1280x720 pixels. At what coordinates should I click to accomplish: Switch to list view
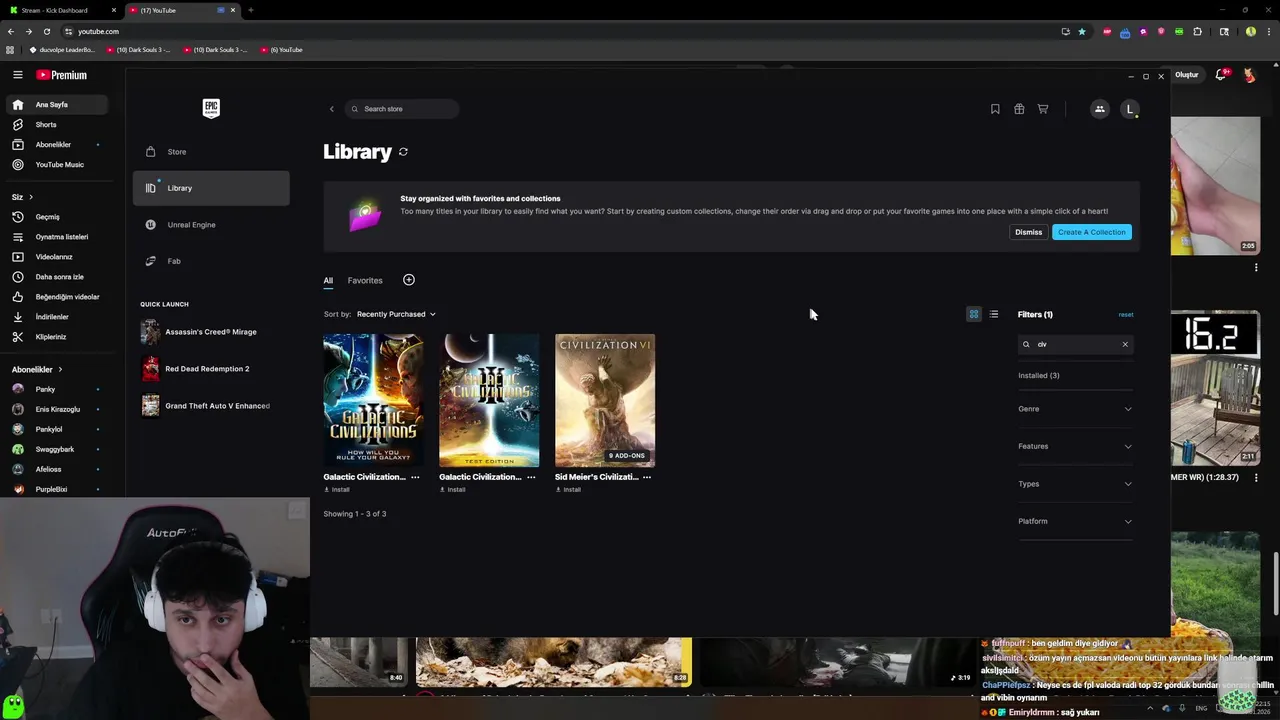994,314
